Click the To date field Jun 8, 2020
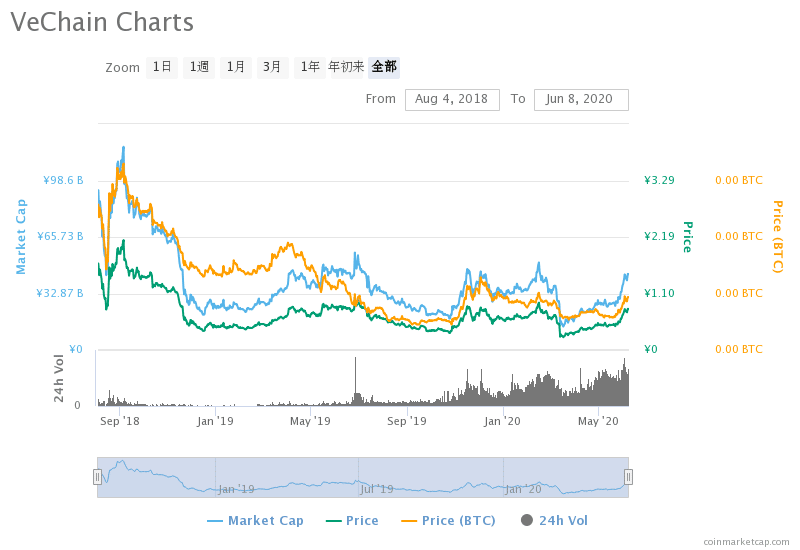Screen dimensions: 800x550 (581, 99)
